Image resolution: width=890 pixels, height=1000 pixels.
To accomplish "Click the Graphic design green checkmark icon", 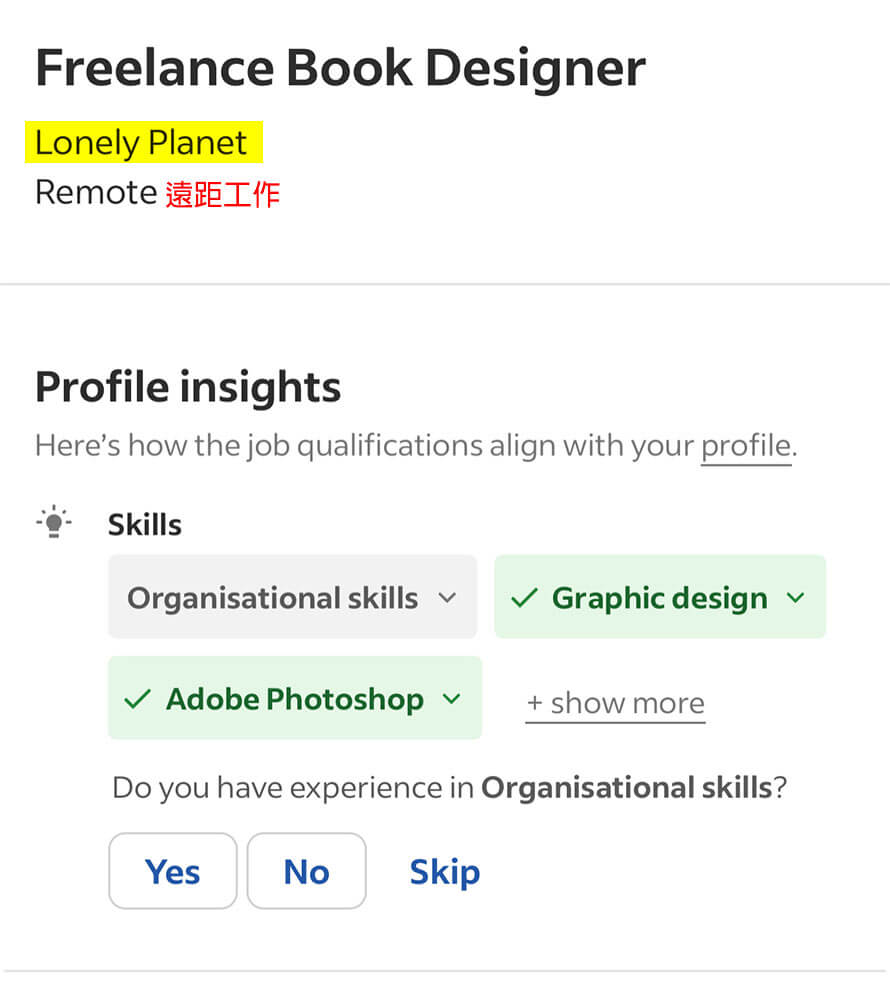I will (525, 598).
